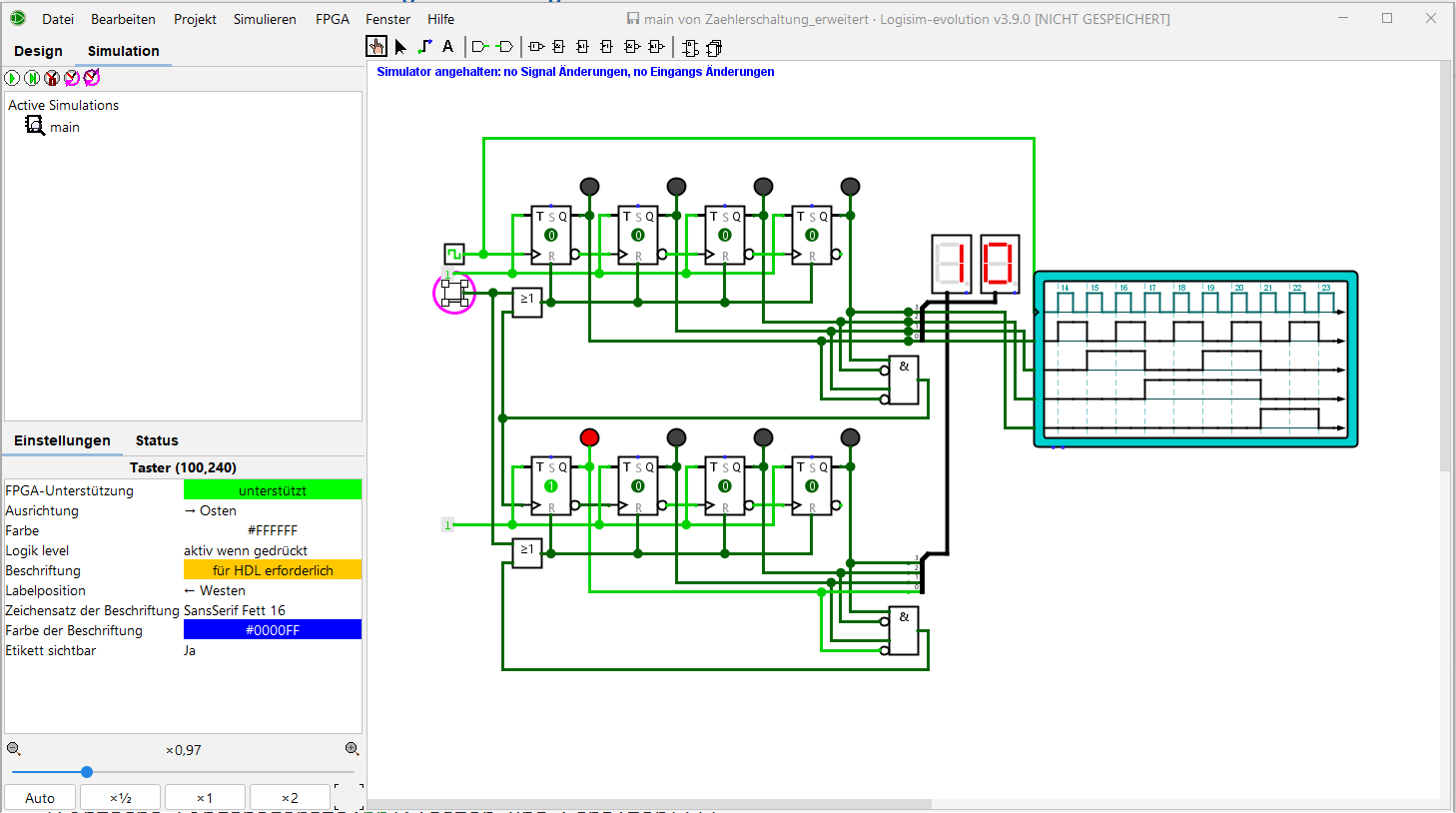Select the Poke (hand) tool
The height and width of the screenshot is (813, 1456).
[x=376, y=47]
